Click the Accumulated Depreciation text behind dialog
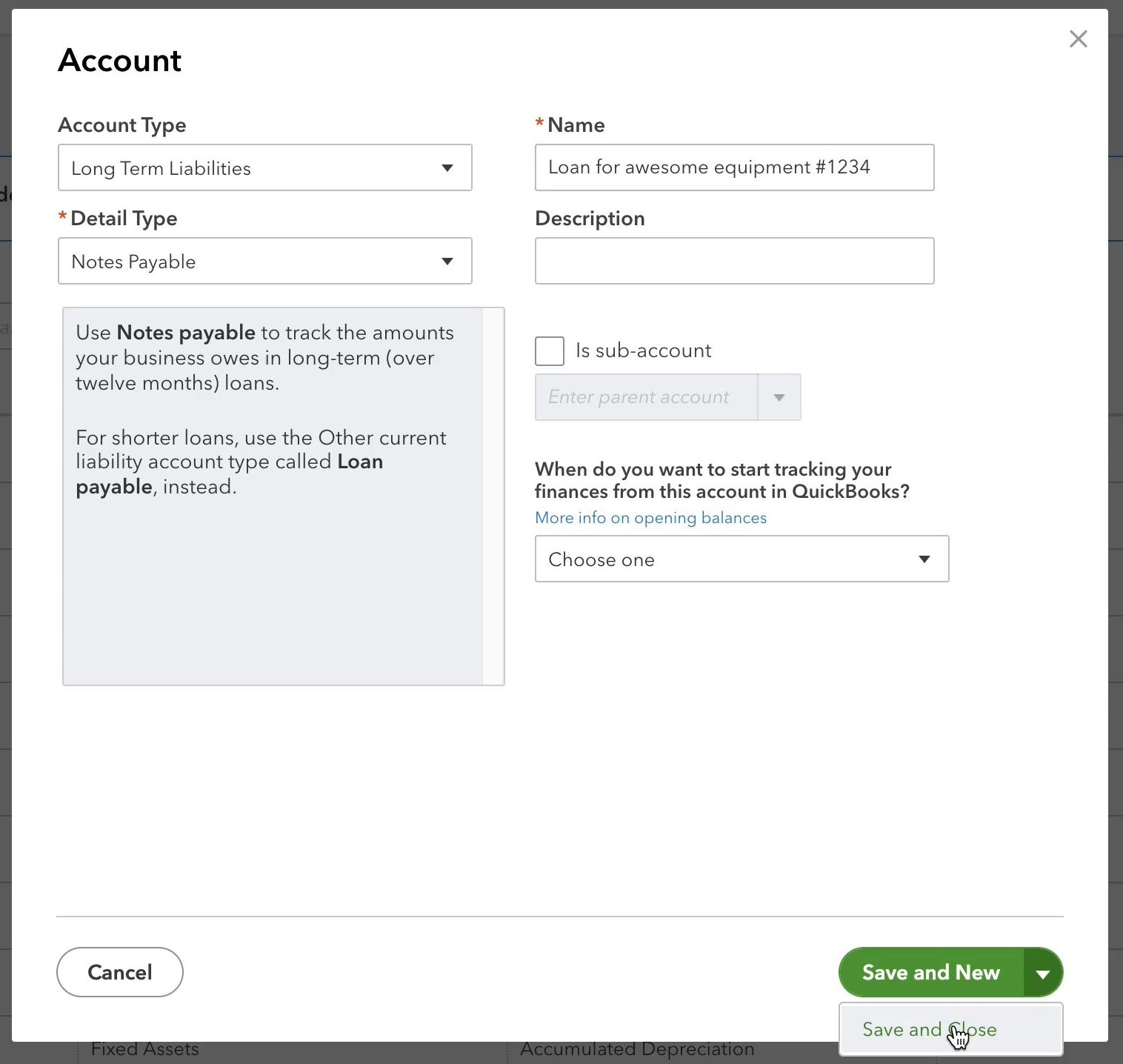The height and width of the screenshot is (1064, 1123). click(637, 1048)
